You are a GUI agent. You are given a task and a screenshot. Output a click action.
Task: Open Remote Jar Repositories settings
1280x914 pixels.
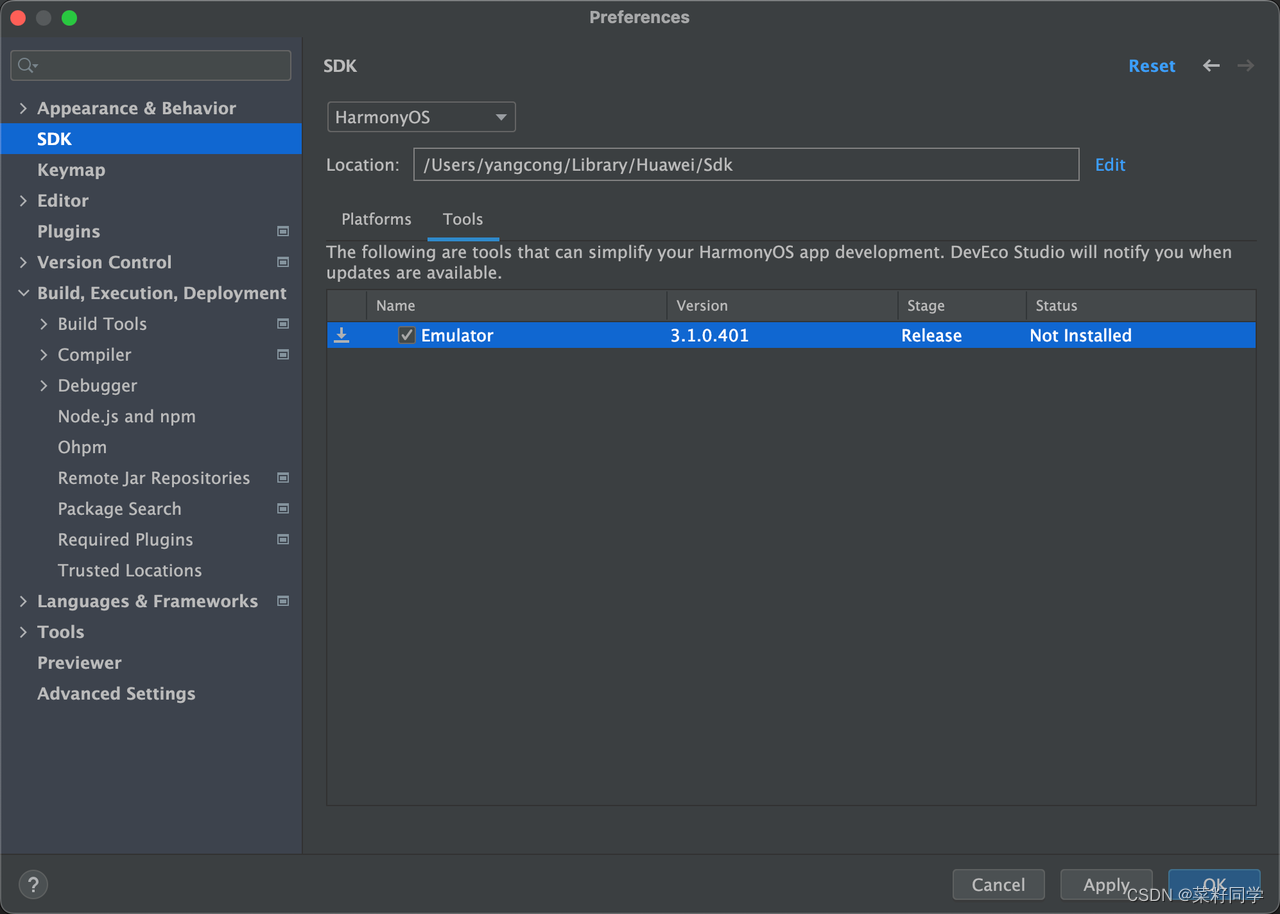click(154, 478)
